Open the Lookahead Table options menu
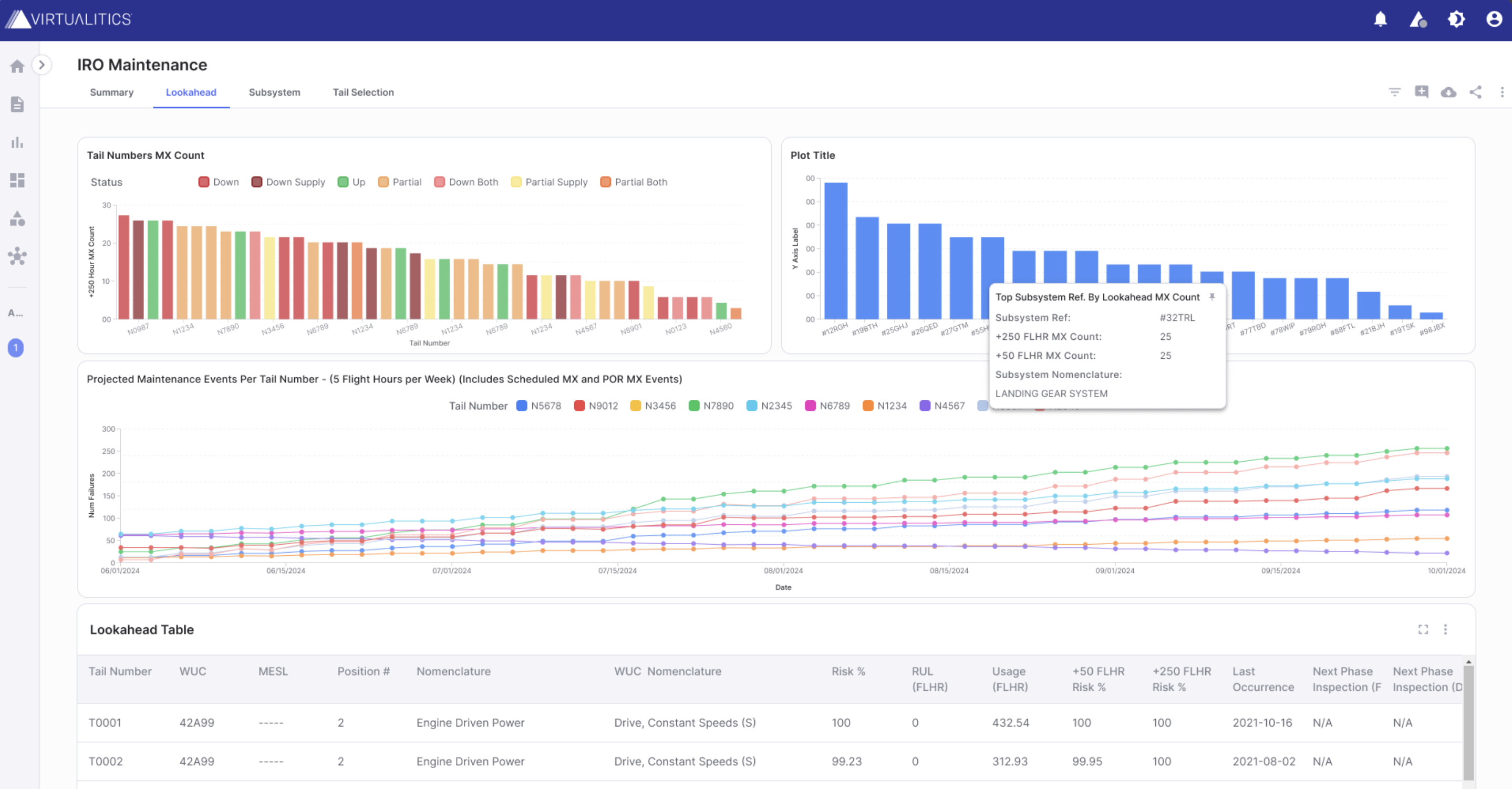Viewport: 1512px width, 789px height. point(1445,629)
